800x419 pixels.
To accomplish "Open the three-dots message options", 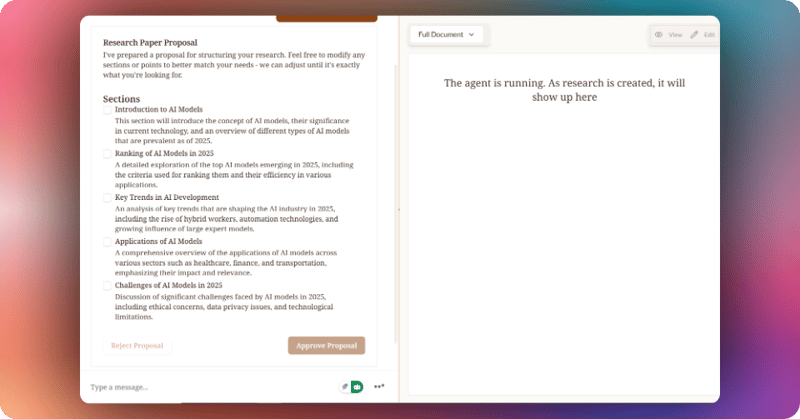I will (380, 387).
